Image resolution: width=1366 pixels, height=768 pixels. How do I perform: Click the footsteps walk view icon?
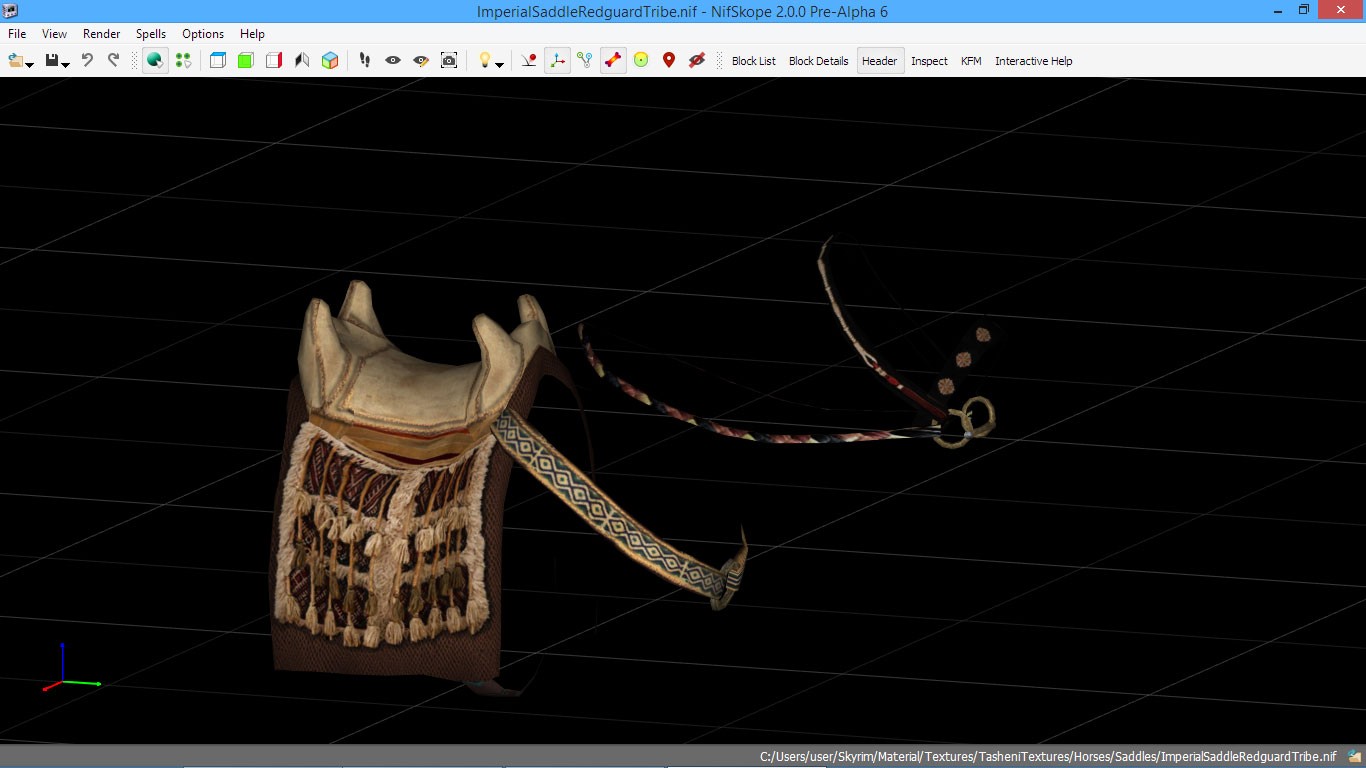point(365,61)
